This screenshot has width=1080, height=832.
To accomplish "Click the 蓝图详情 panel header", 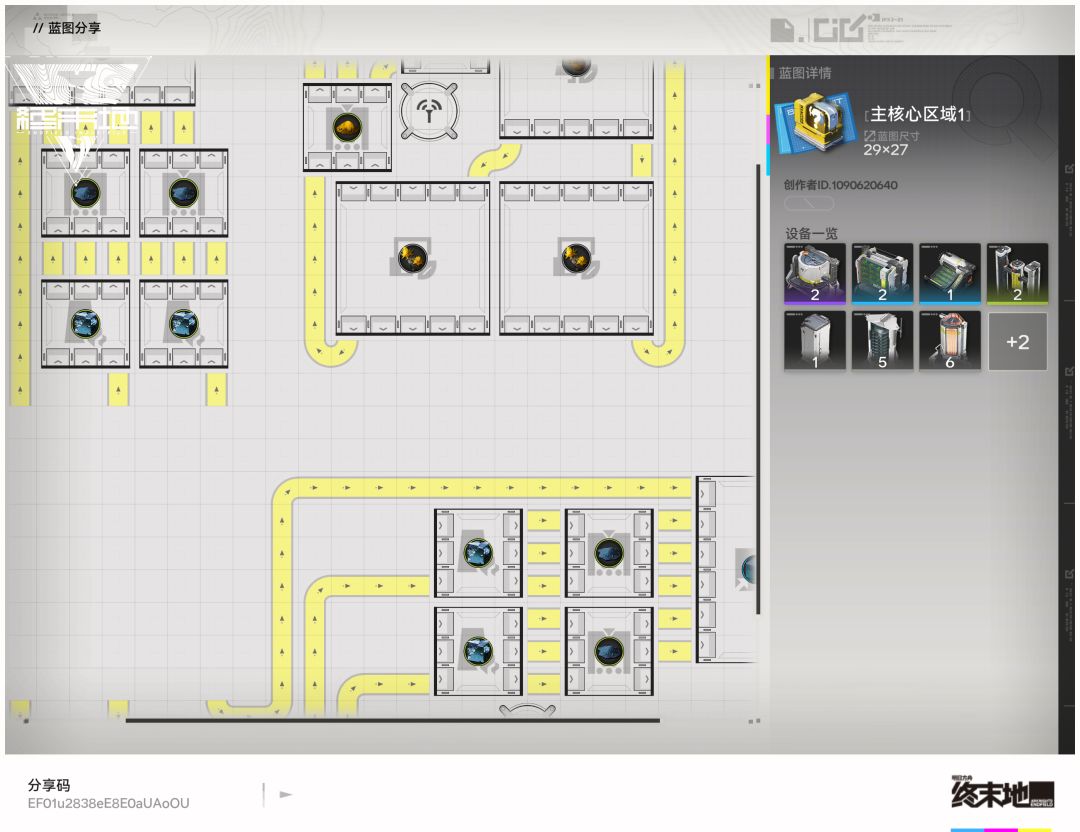I will (x=805, y=73).
